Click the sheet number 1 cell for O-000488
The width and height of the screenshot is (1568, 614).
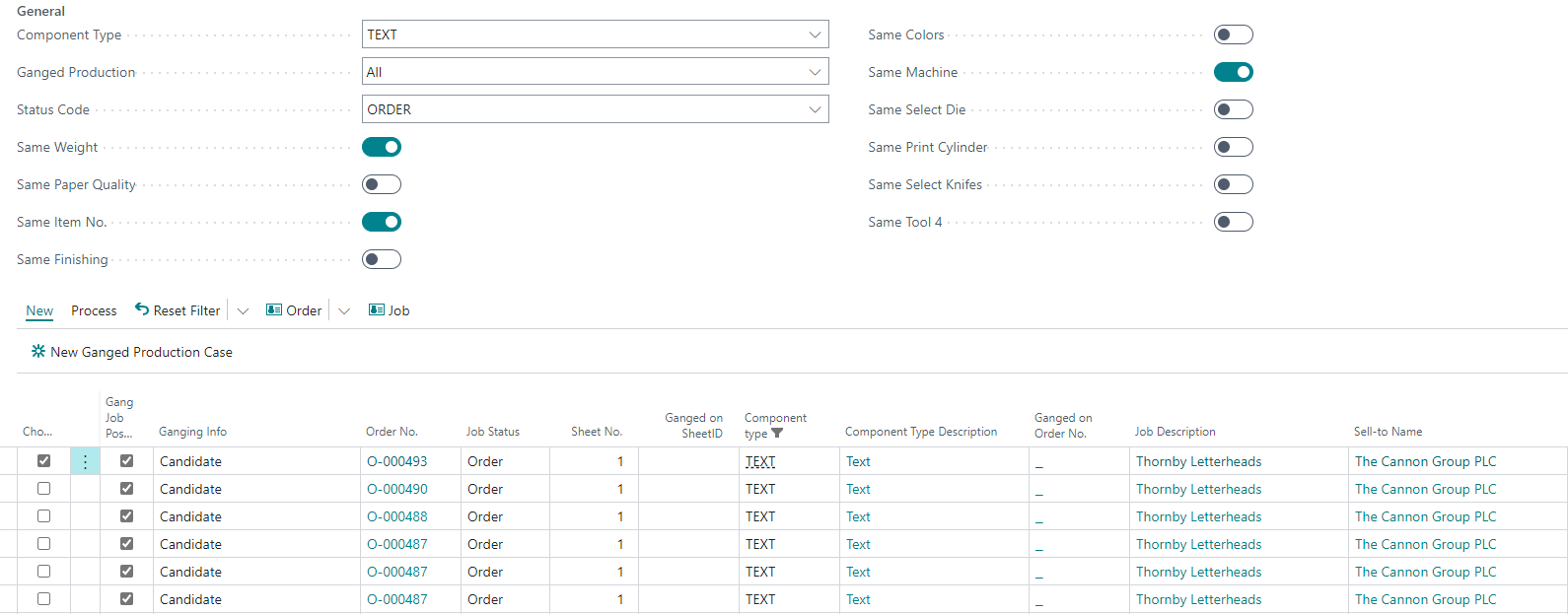coord(594,516)
